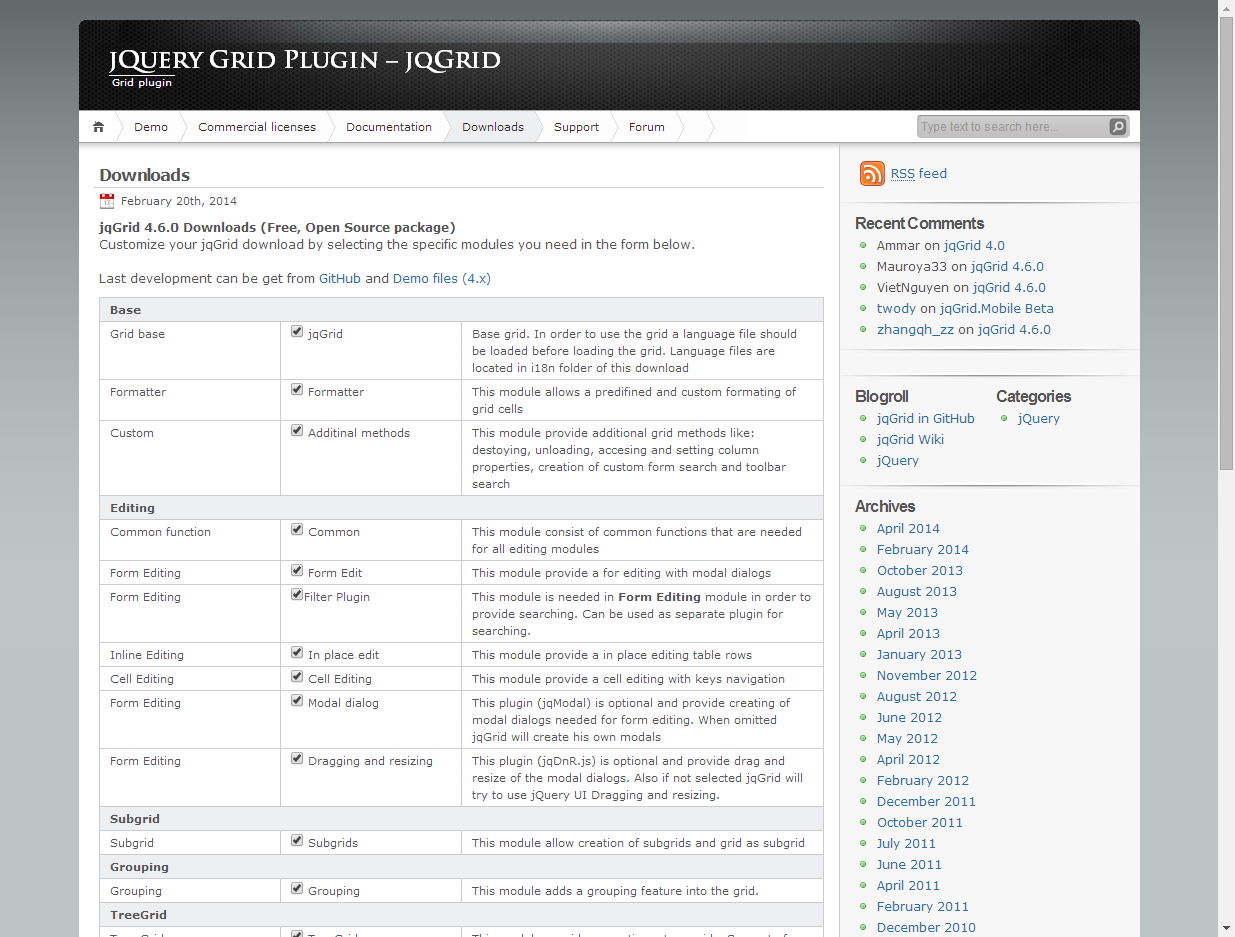Open the Demo navigation tab
The height and width of the screenshot is (937, 1235).
tap(151, 127)
